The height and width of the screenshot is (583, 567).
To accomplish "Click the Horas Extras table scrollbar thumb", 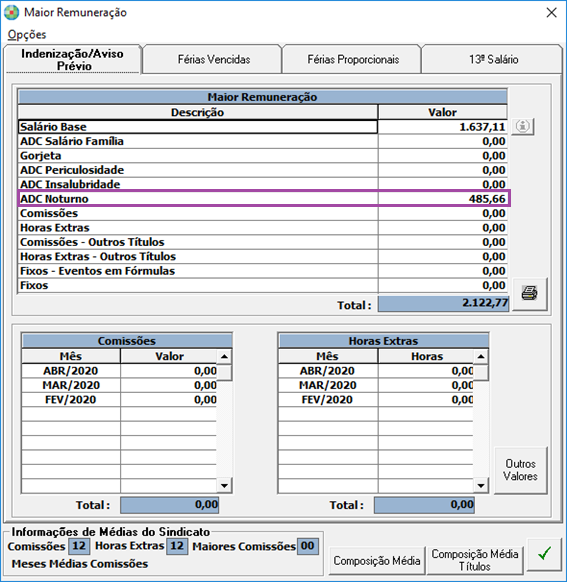I will 481,372.
